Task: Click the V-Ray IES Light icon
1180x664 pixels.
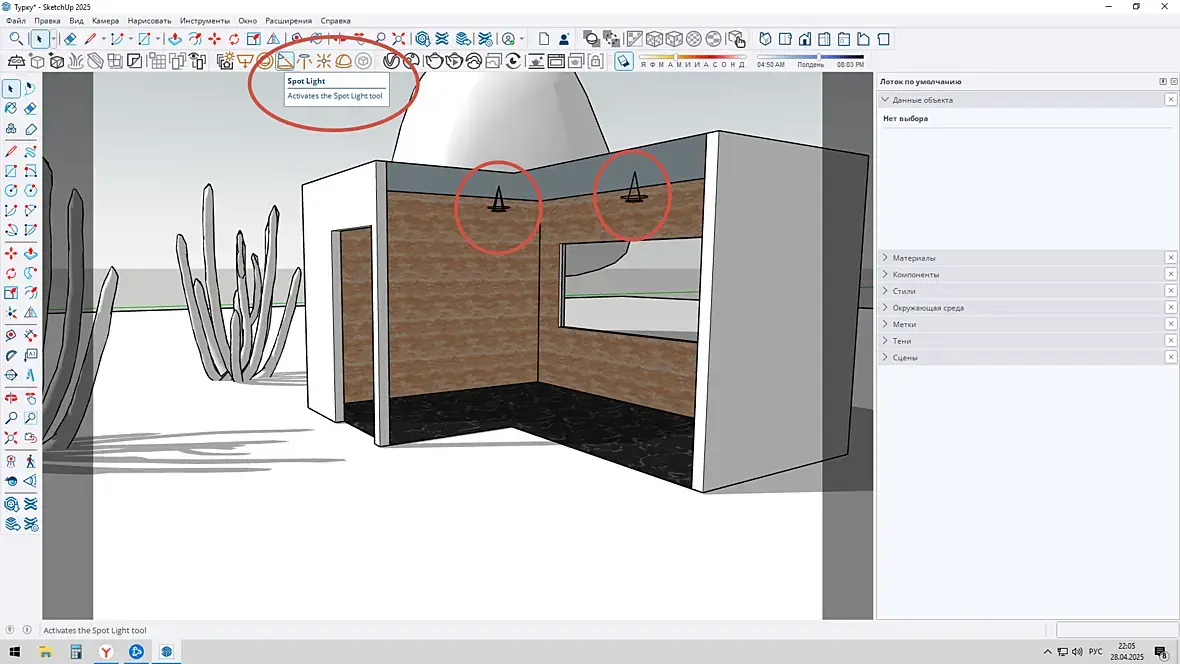Action: point(304,61)
